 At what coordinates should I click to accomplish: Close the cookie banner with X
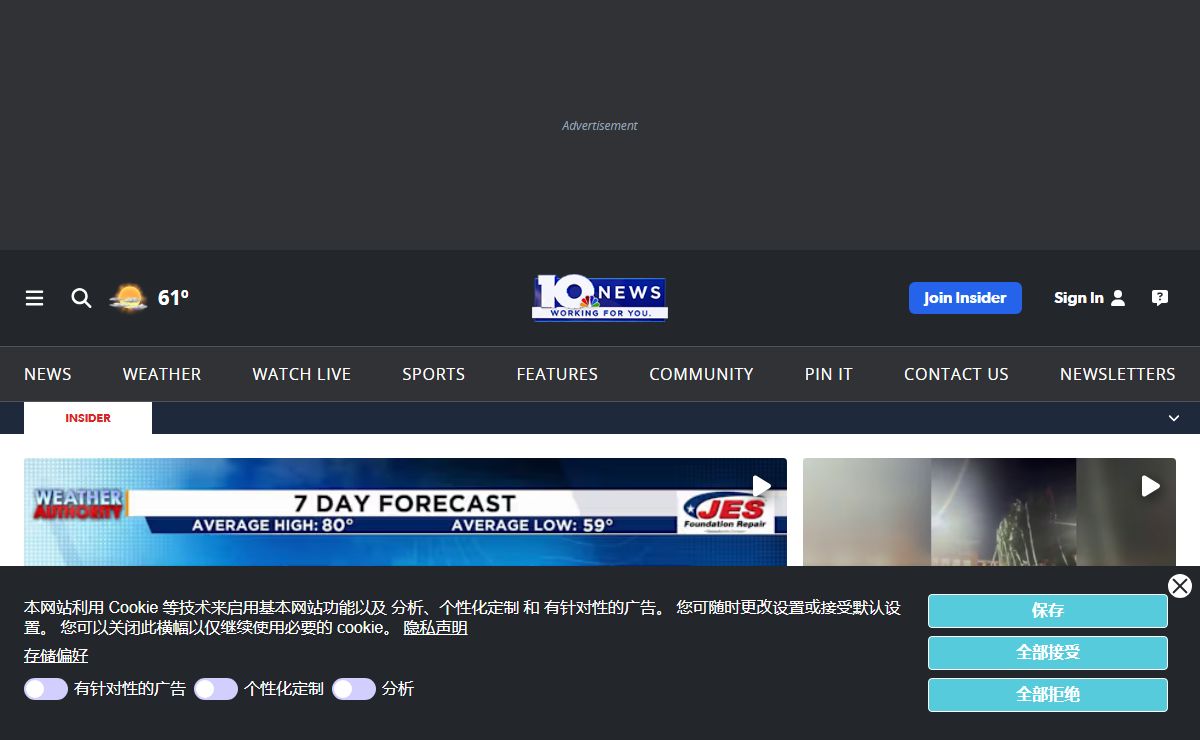click(1180, 586)
